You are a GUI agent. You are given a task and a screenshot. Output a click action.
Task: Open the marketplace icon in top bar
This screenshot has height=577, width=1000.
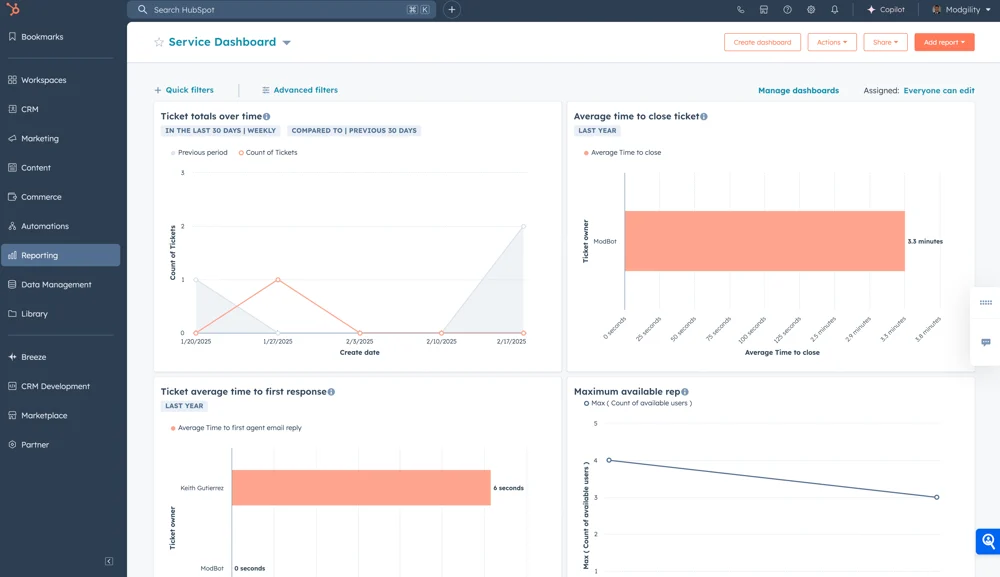point(763,10)
